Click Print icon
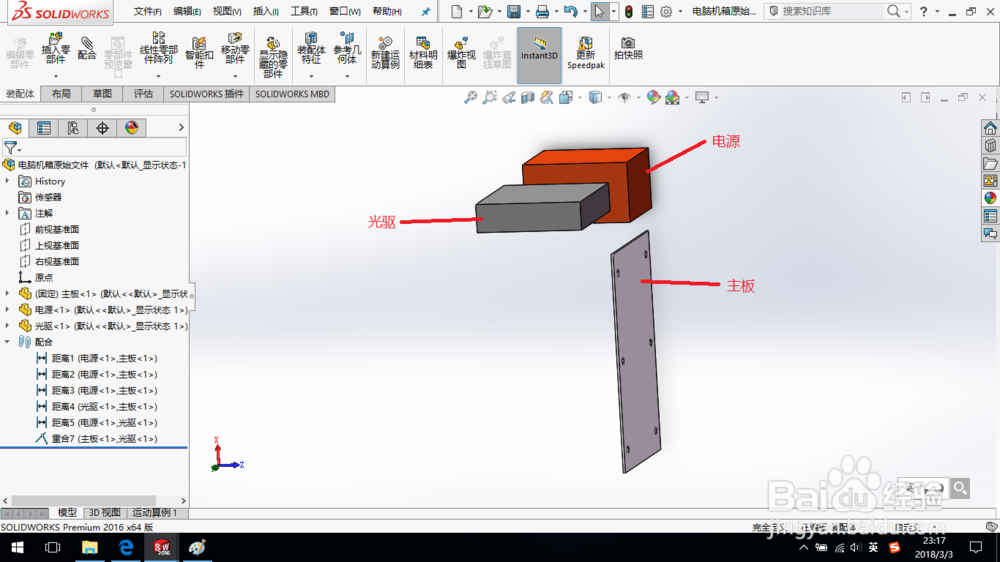This screenshot has width=1000, height=562. pos(542,11)
